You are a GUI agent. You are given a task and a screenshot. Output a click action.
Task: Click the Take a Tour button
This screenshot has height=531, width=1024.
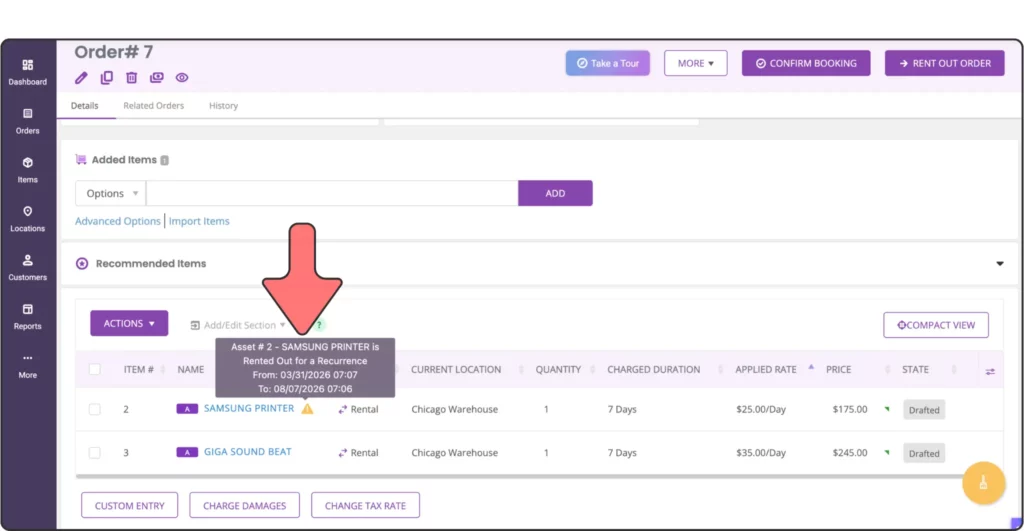click(607, 63)
